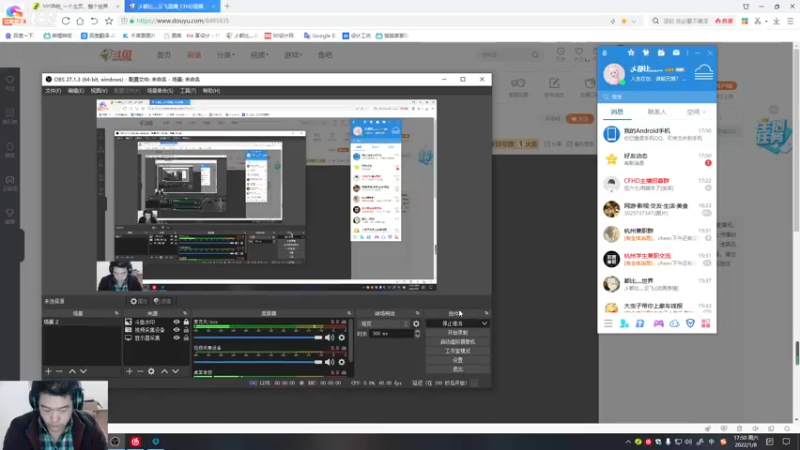This screenshot has width=800, height=450.
Task: Open source properties gear in sources toolbar
Action: tap(151, 371)
